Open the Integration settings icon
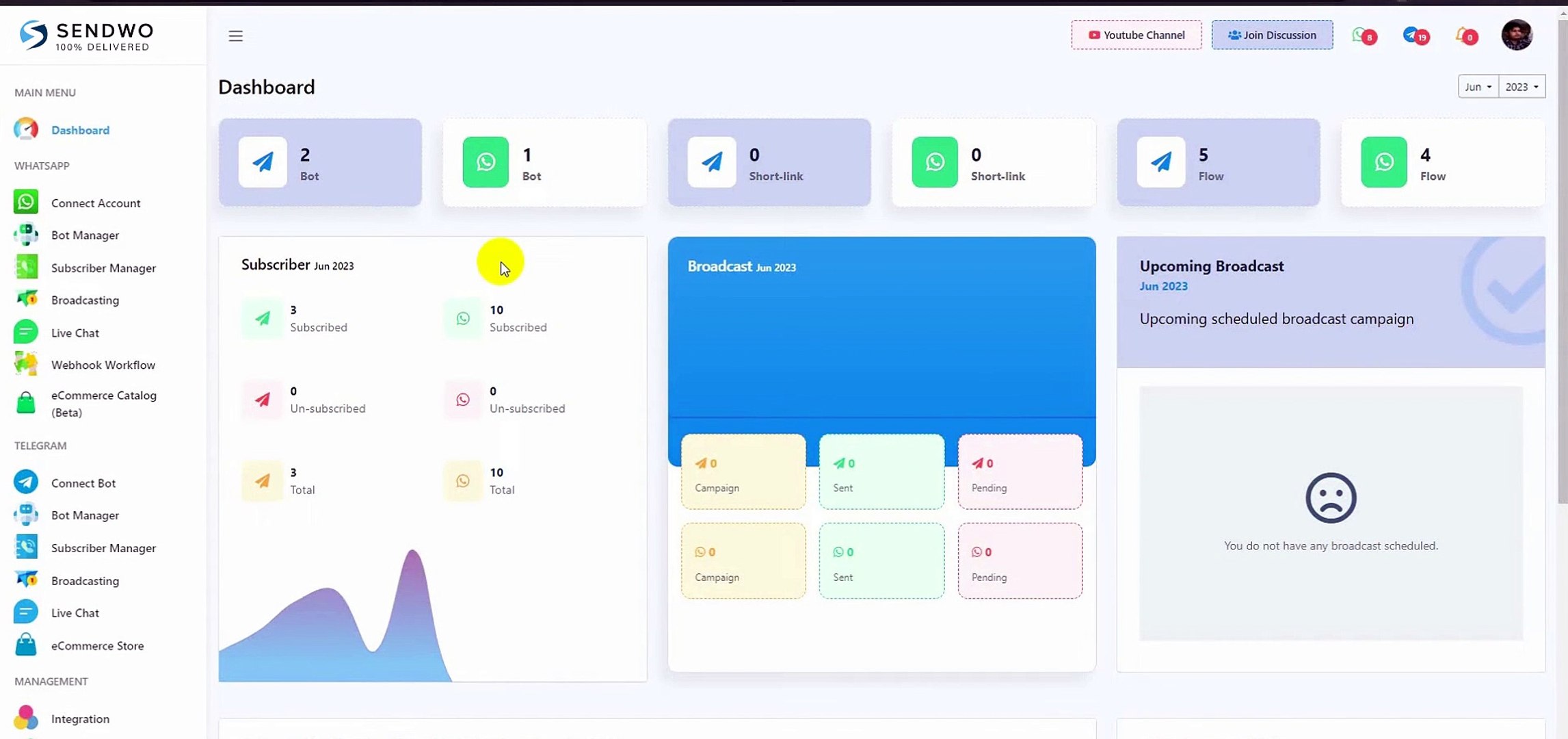The height and width of the screenshot is (739, 1568). (25, 718)
